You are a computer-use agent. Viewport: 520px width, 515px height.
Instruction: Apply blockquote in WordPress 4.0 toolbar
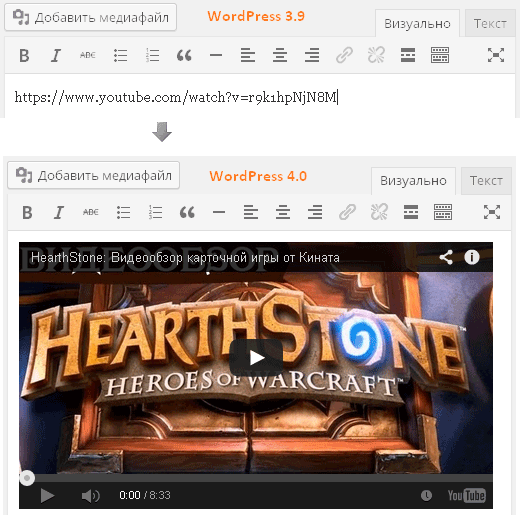pyautogui.click(x=187, y=212)
